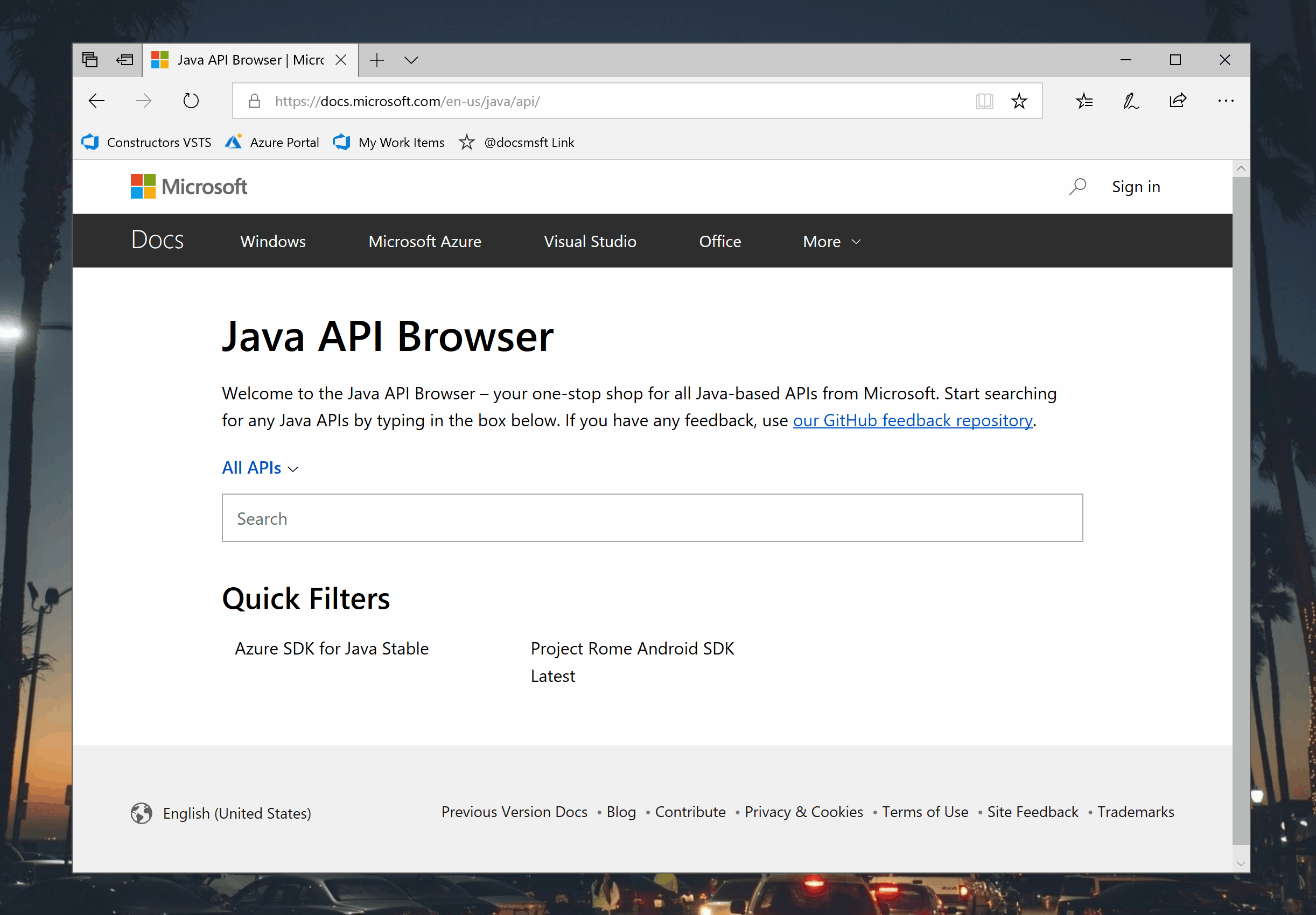The height and width of the screenshot is (915, 1316).
Task: Expand the All APIs dropdown
Action: click(x=260, y=468)
